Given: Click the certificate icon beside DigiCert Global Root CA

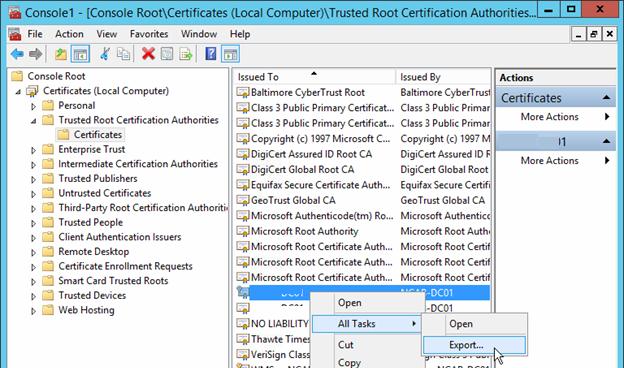Looking at the screenshot, I should 242,170.
